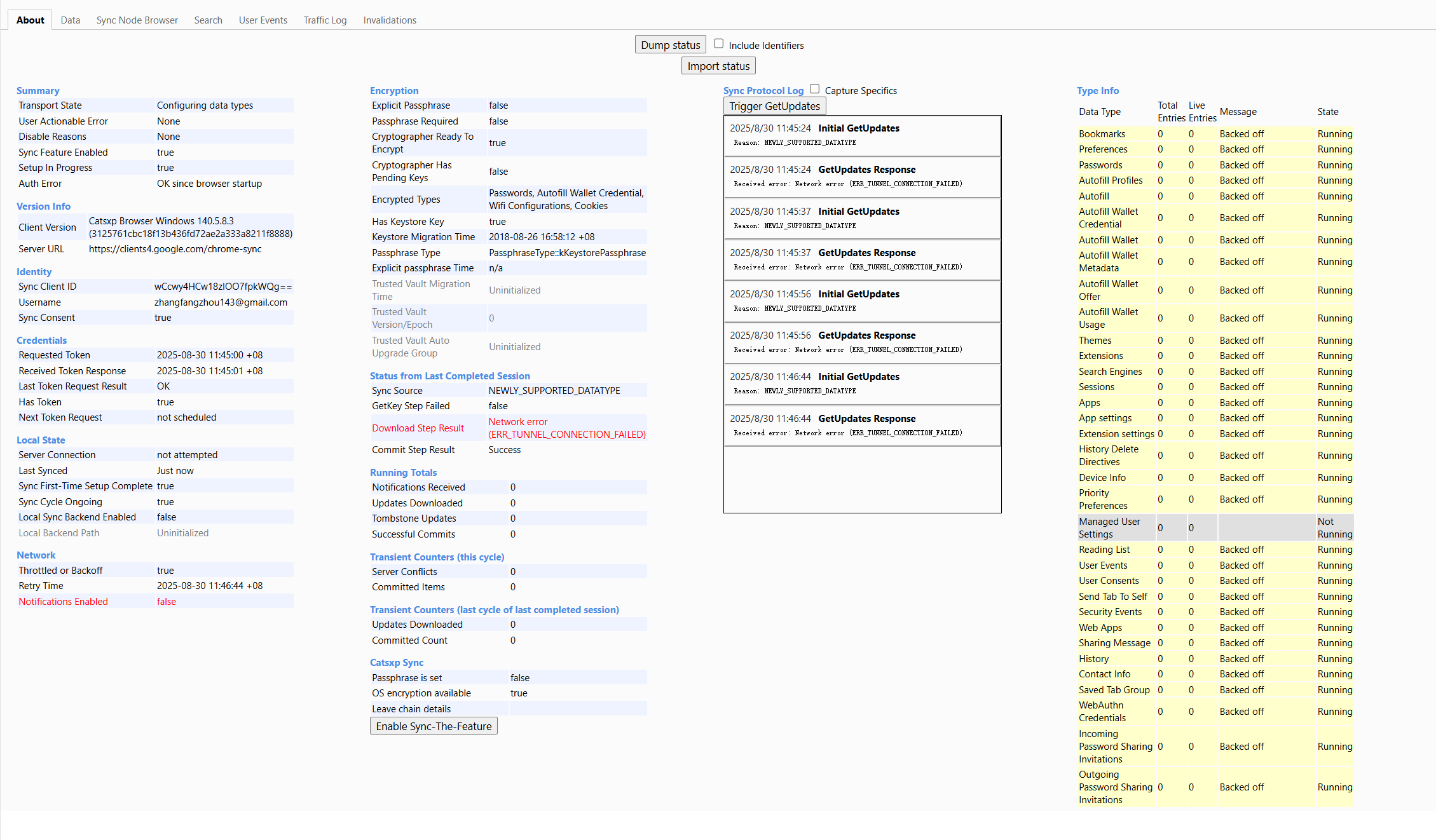1436x840 pixels.
Task: Click the WebAuthn Credentials data type
Action: pos(1102,712)
